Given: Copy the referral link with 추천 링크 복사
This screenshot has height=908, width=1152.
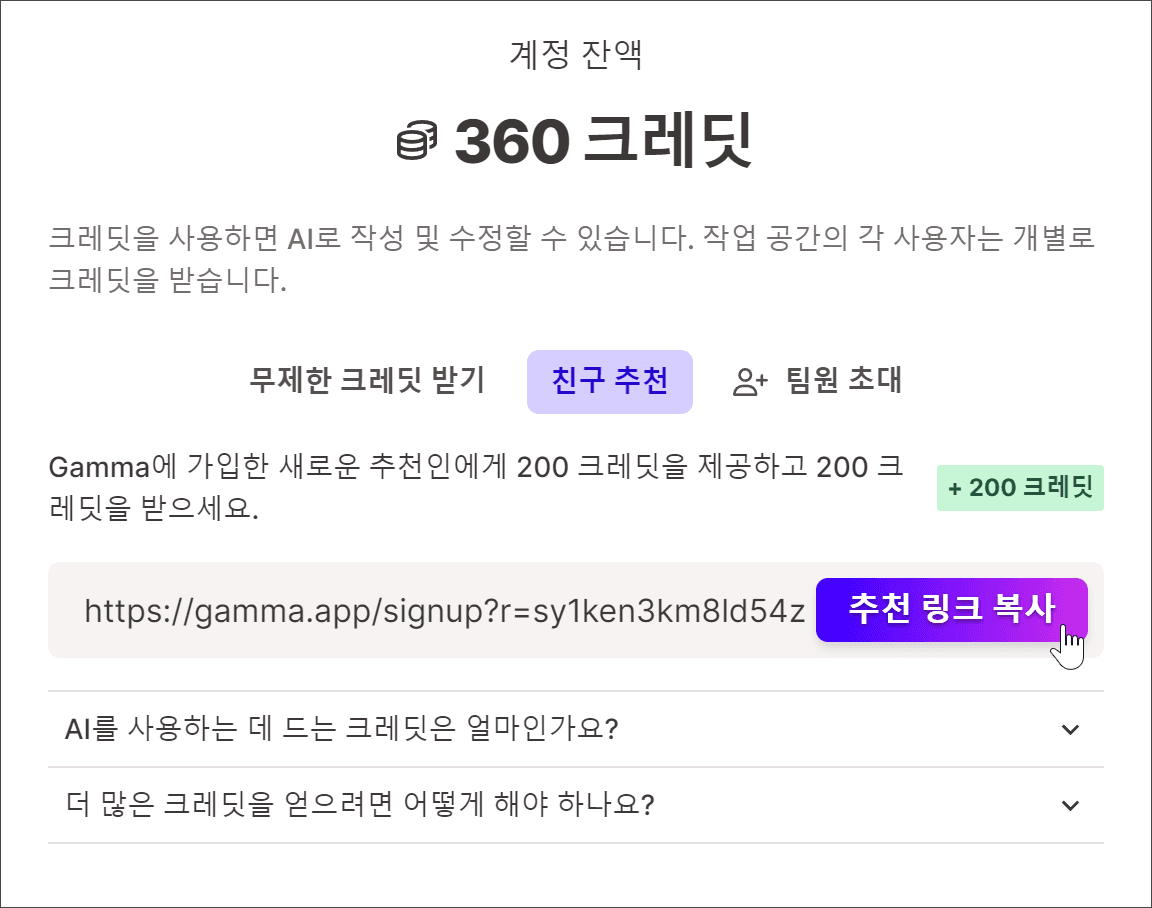Looking at the screenshot, I should (x=951, y=610).
